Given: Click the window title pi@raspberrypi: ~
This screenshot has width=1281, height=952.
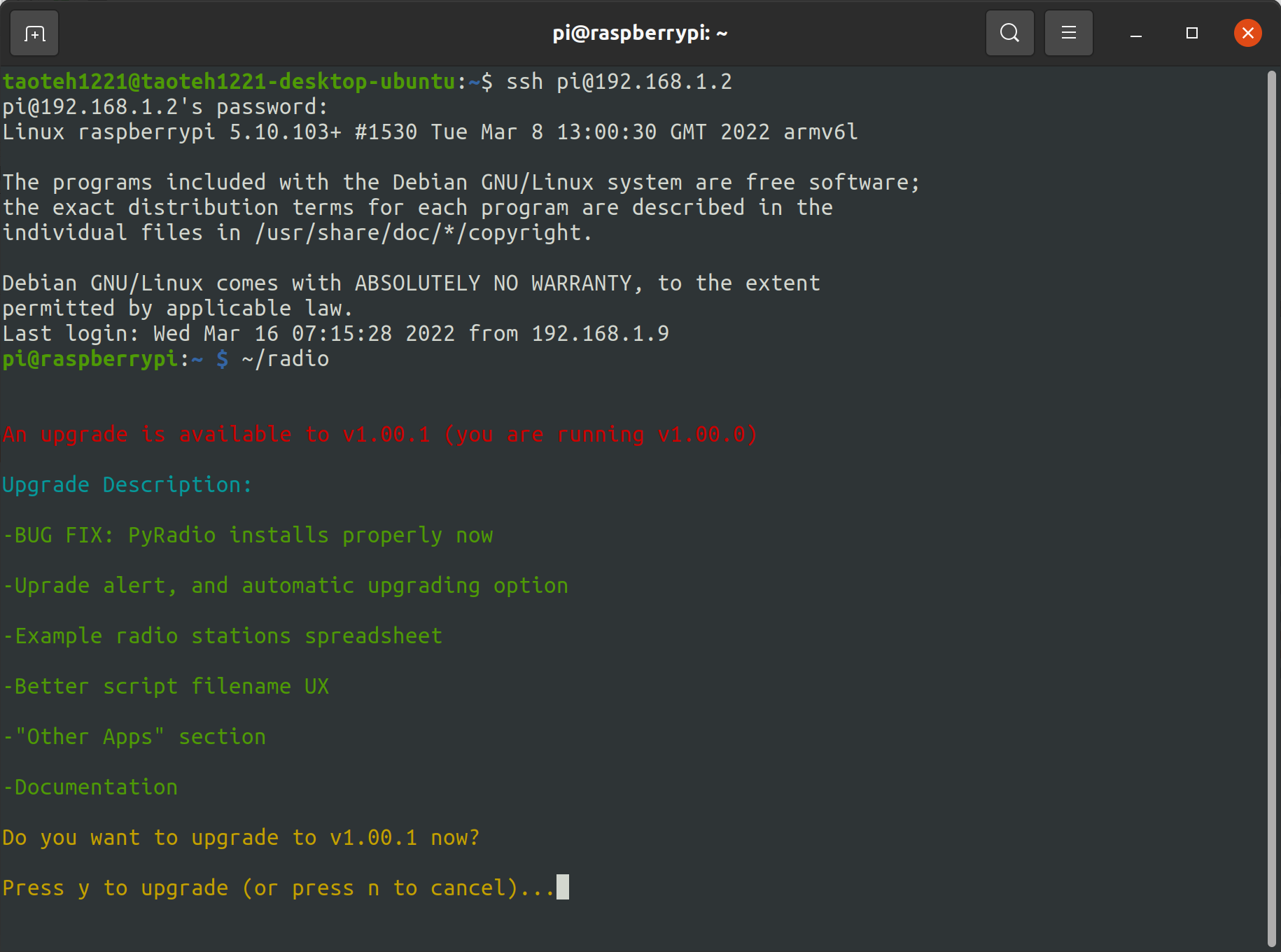Looking at the screenshot, I should pos(640,33).
